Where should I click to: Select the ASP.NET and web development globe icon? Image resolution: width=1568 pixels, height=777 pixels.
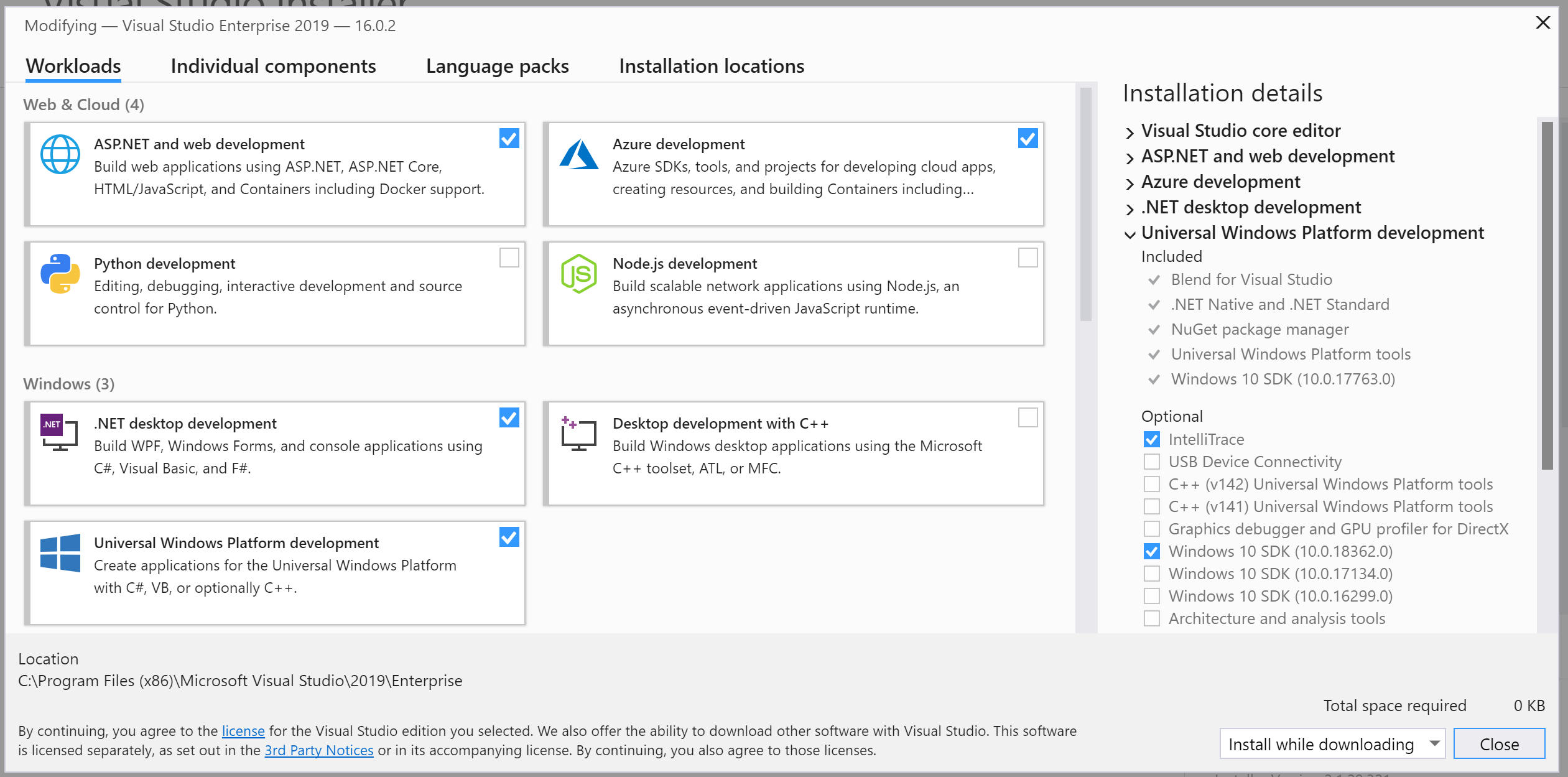pos(60,154)
